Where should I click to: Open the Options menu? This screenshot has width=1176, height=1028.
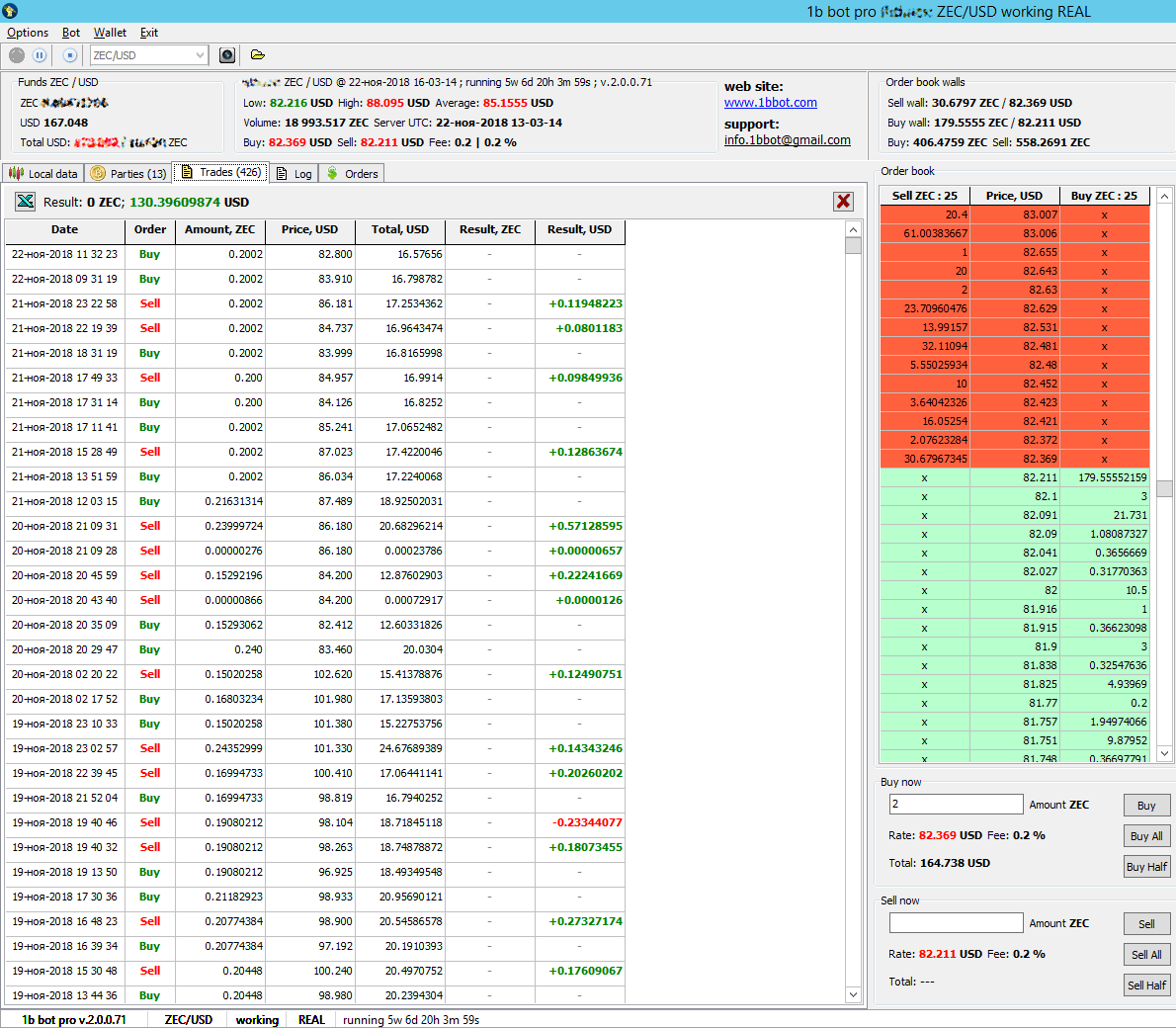pyautogui.click(x=28, y=33)
